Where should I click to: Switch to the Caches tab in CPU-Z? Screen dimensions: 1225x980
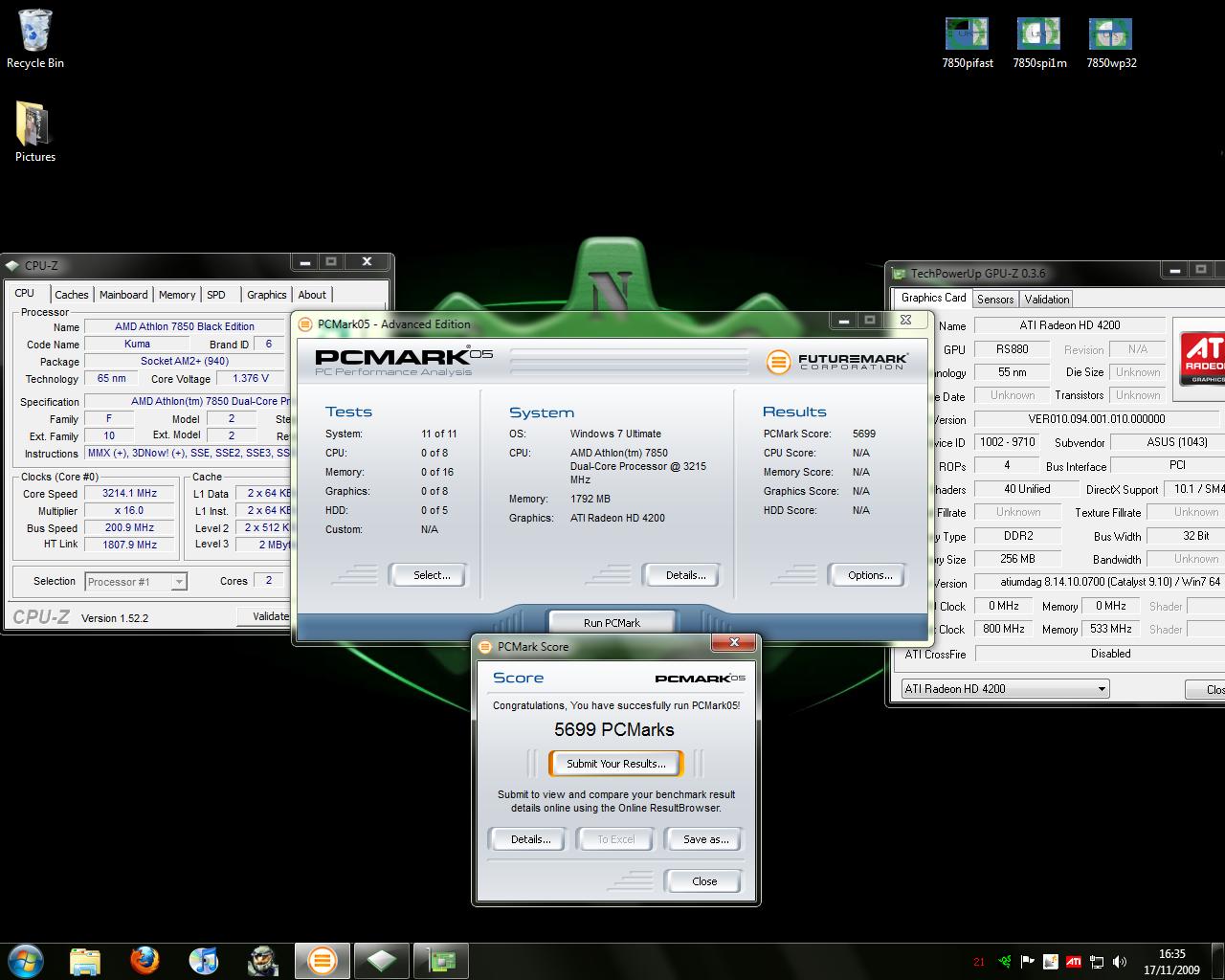coord(71,295)
